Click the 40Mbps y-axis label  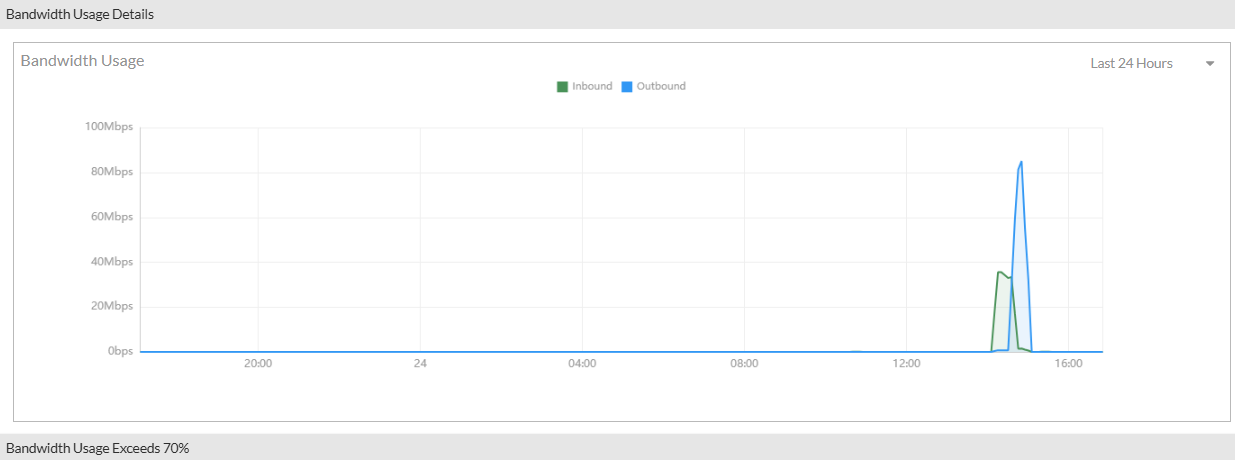(x=112, y=262)
